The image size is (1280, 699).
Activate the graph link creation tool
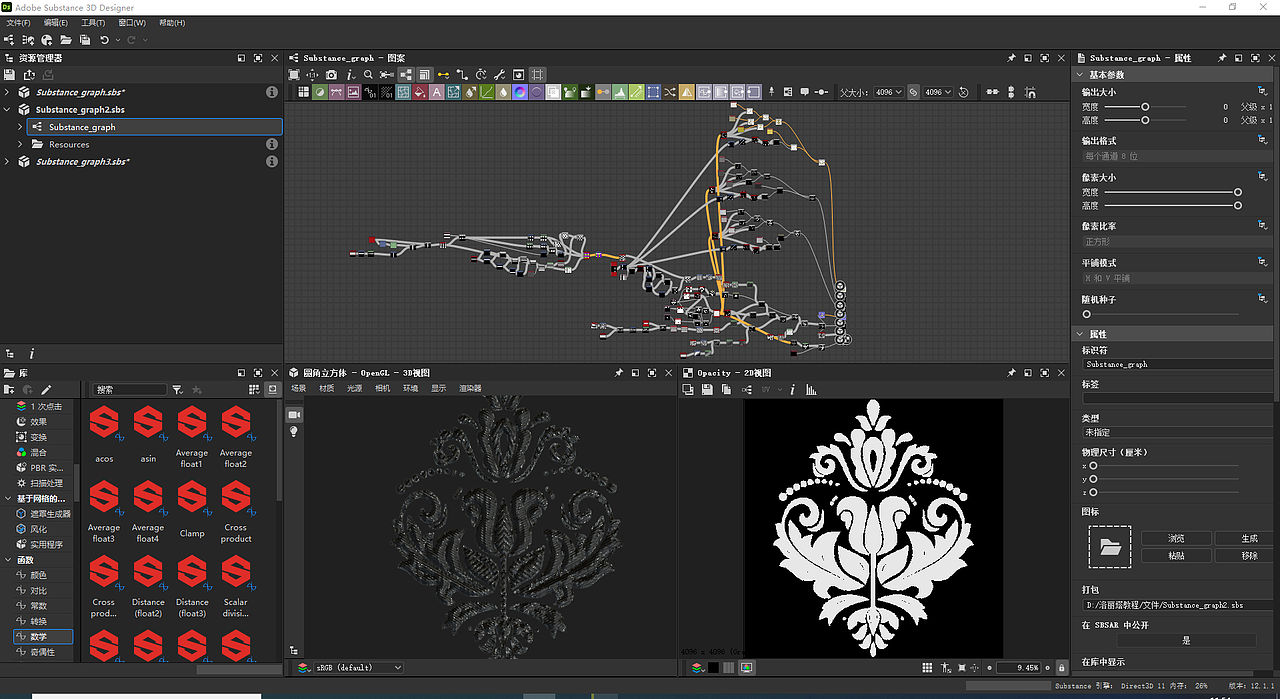pyautogui.click(x=443, y=74)
